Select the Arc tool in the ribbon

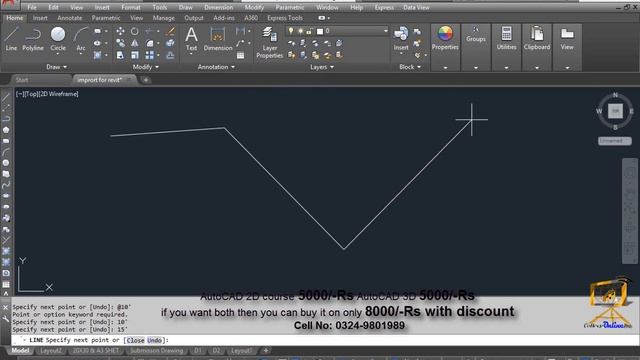pos(81,39)
